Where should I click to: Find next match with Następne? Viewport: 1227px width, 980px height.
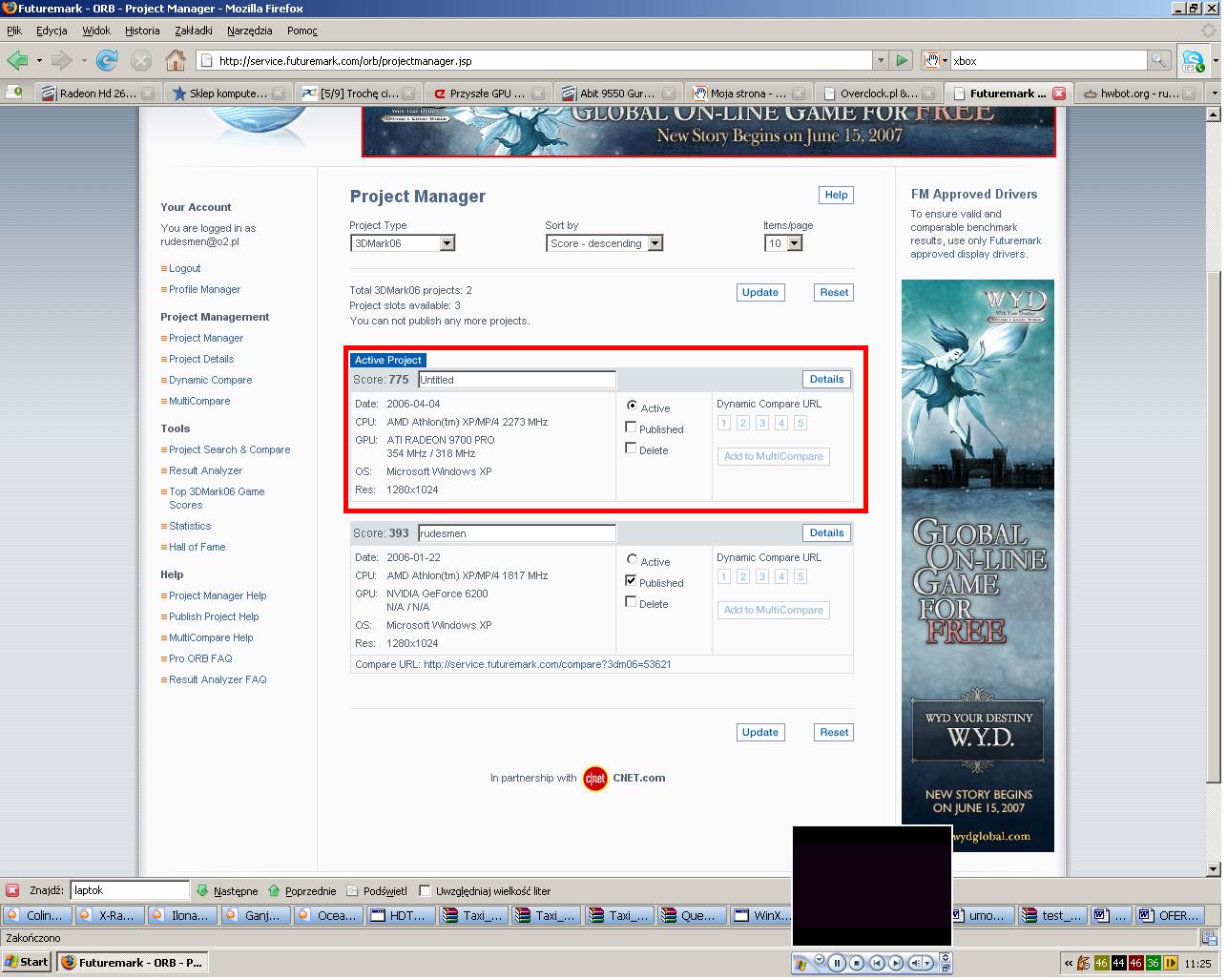pyautogui.click(x=227, y=890)
